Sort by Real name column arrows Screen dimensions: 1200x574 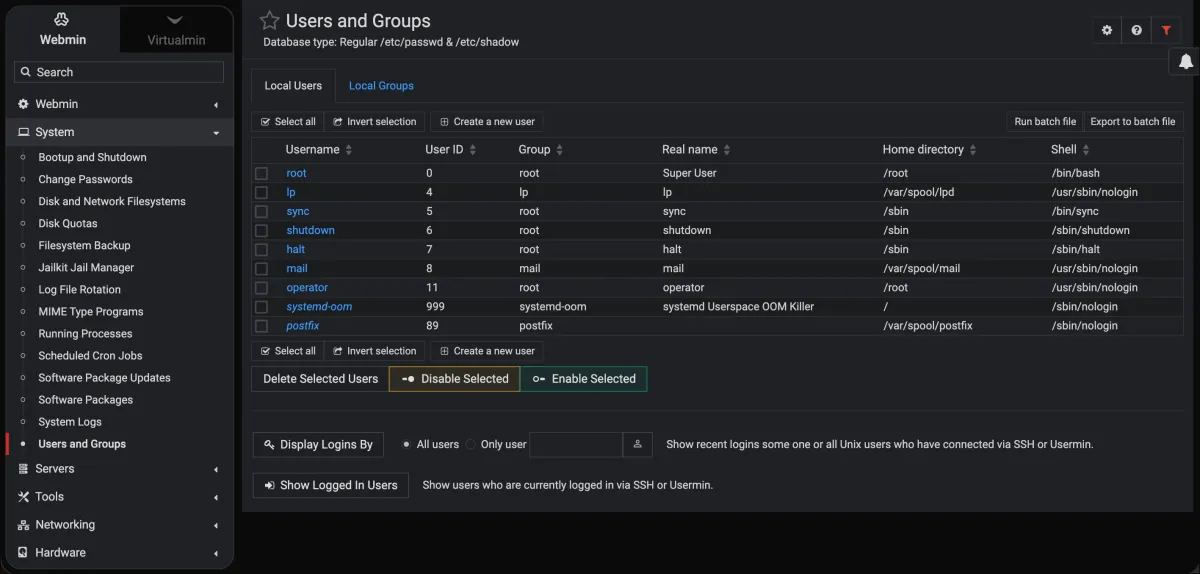(726, 150)
